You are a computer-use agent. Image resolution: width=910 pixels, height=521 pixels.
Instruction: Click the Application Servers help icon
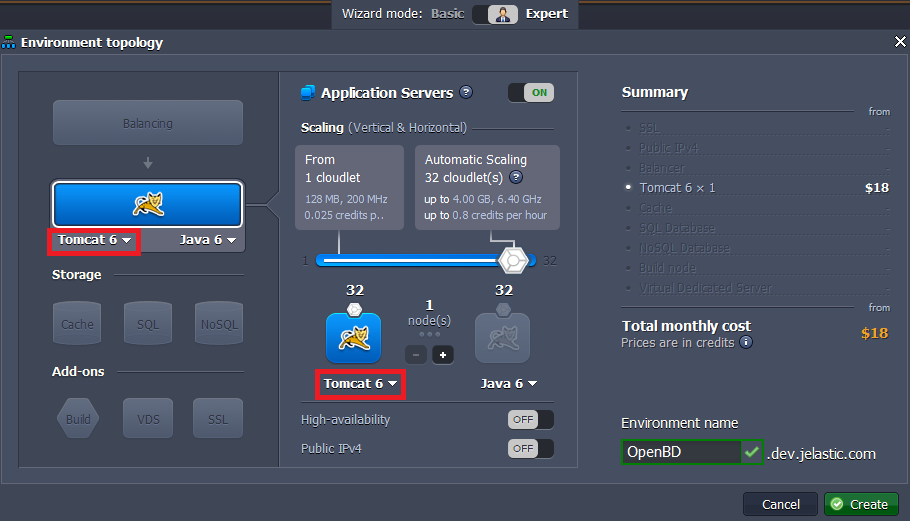(x=466, y=93)
